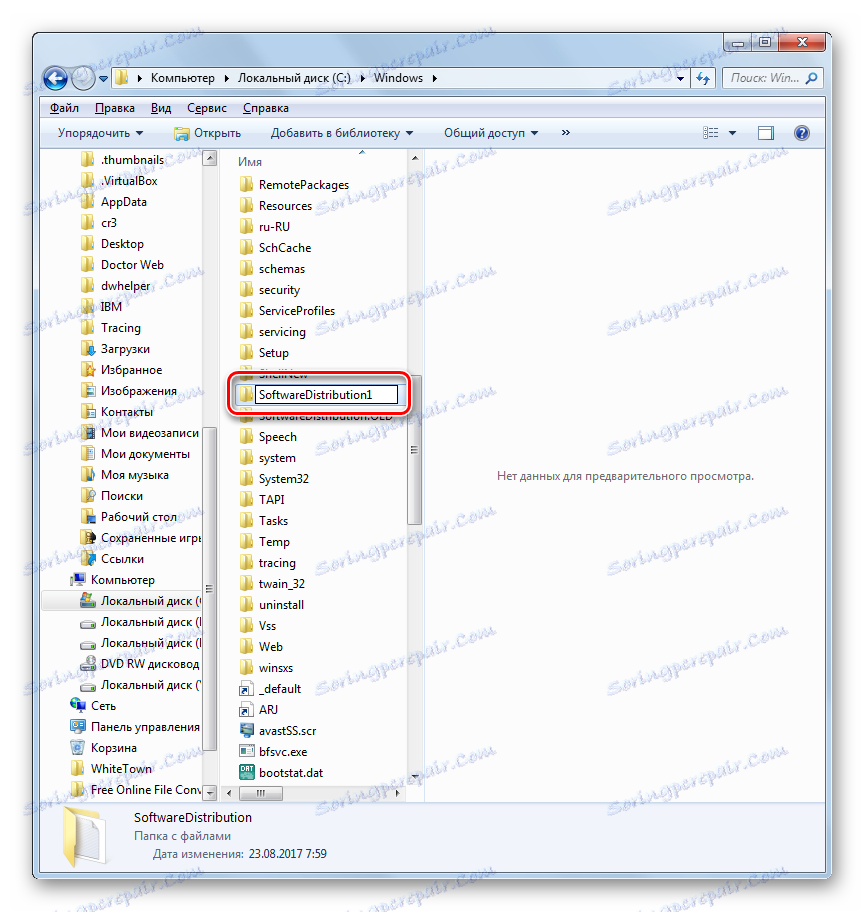This screenshot has width=865, height=912.
Task: Click the Имя column header
Action: point(250,162)
